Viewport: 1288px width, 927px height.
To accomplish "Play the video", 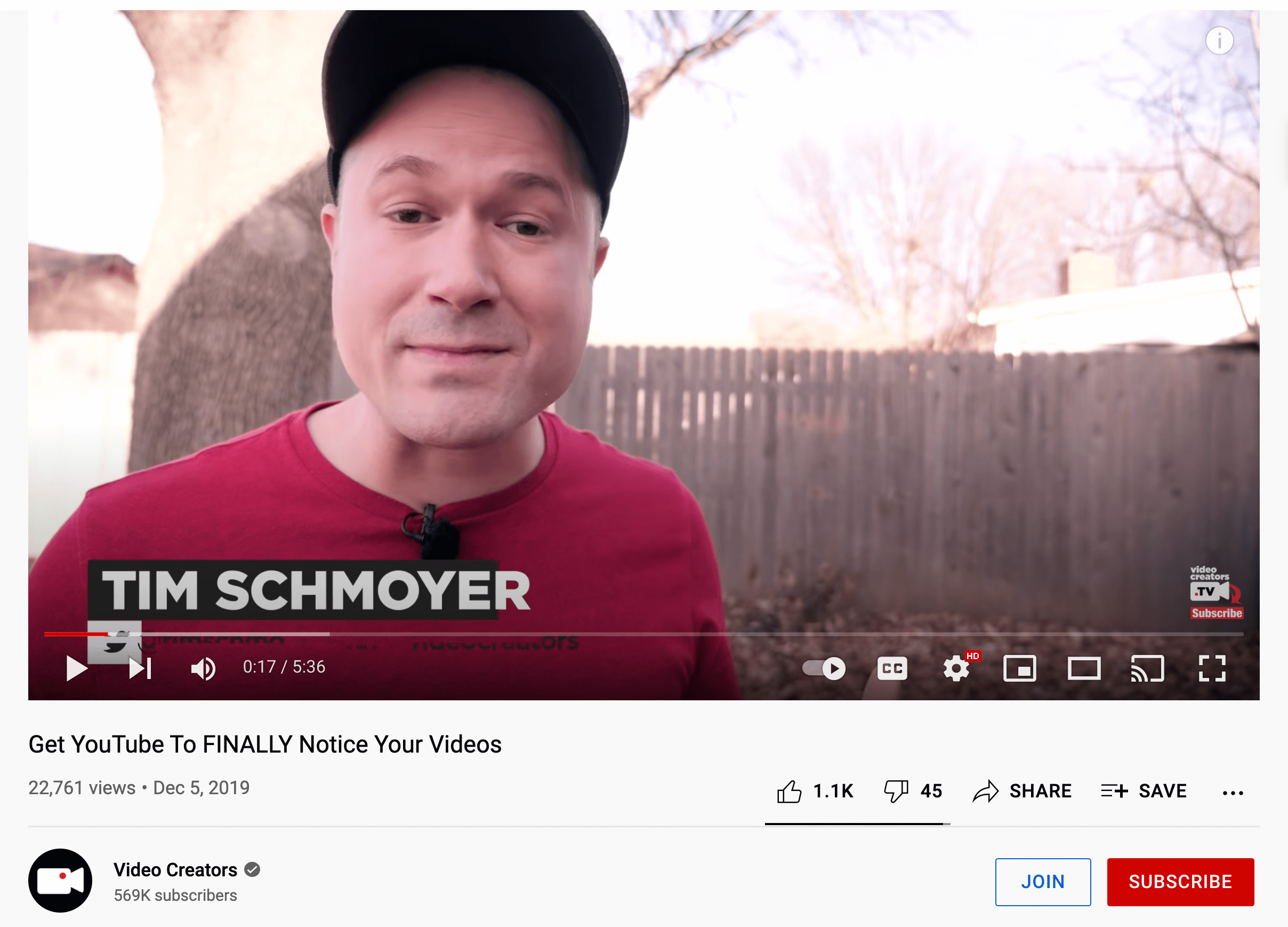I will click(x=77, y=668).
